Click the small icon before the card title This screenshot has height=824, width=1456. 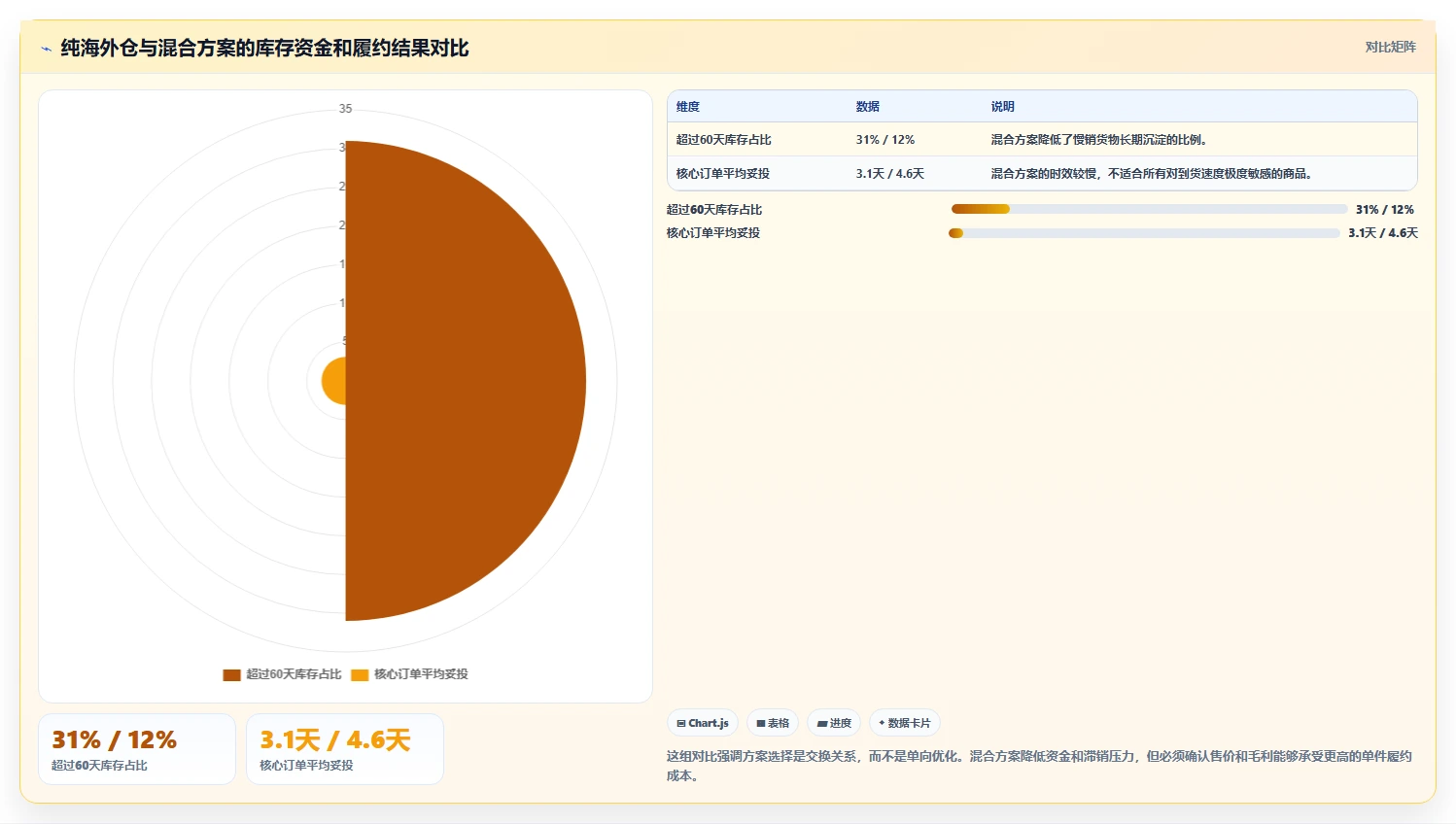(x=46, y=49)
